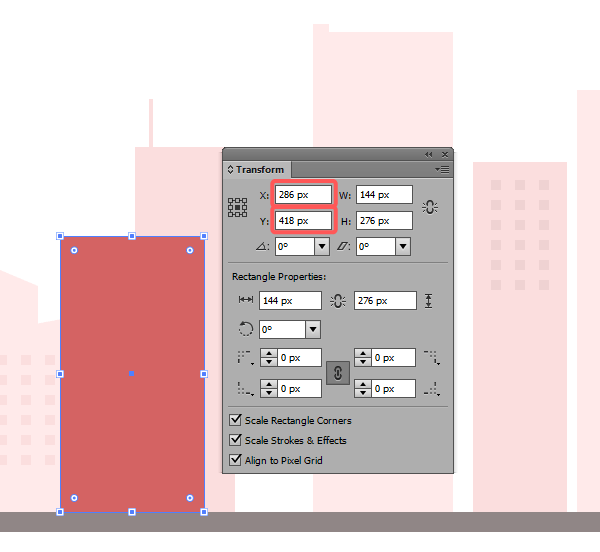
Task: Click the top-middle handle of the selected rectangle
Action: coord(132,236)
